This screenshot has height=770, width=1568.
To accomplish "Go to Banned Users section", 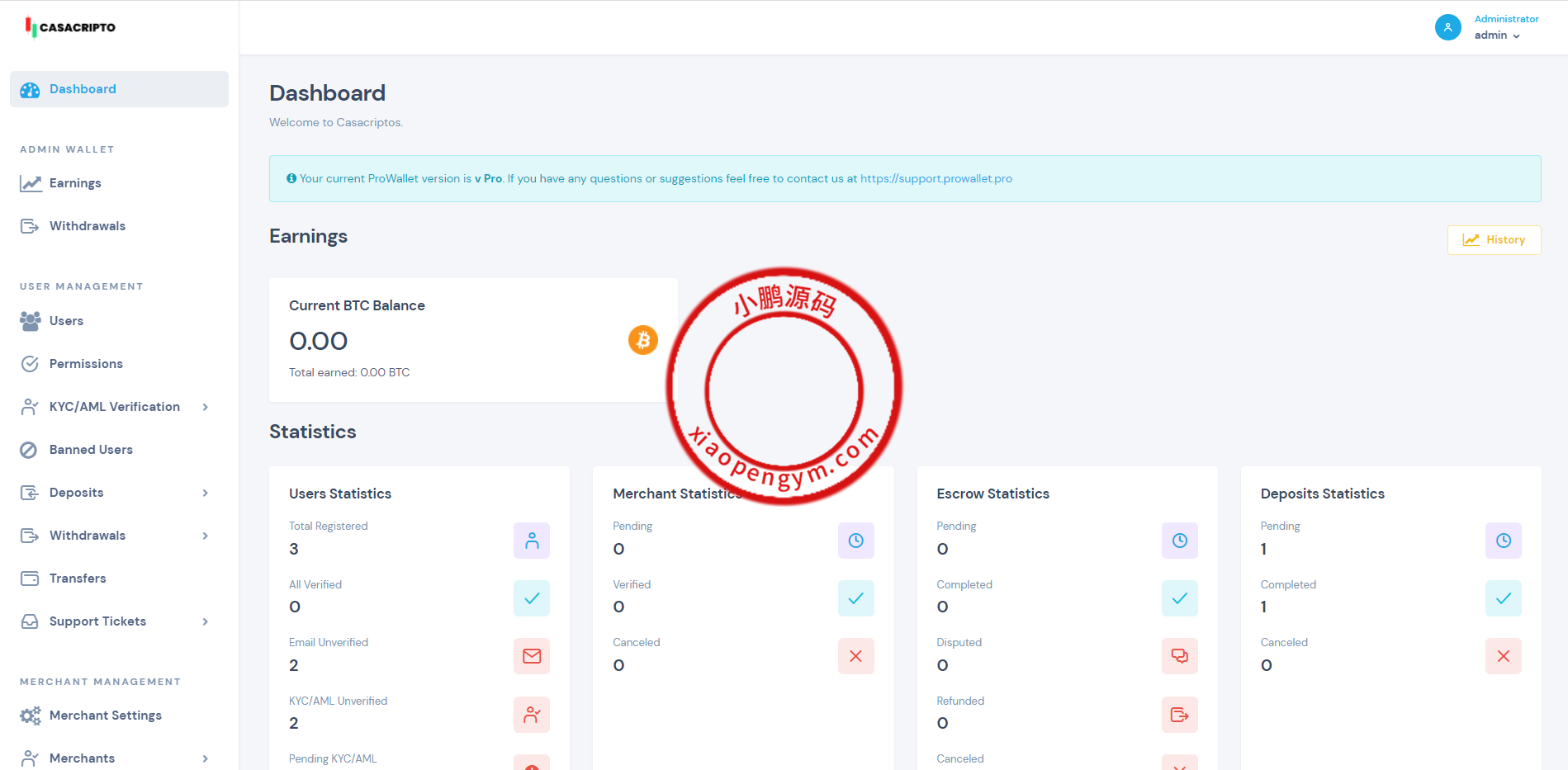I will pyautogui.click(x=91, y=450).
